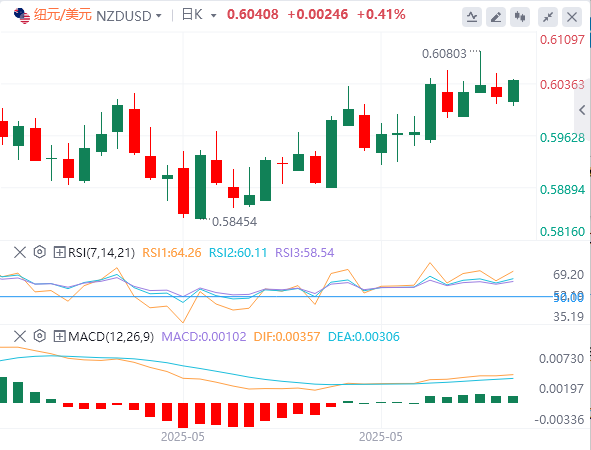Close the chart panel with X icon

coord(572,17)
